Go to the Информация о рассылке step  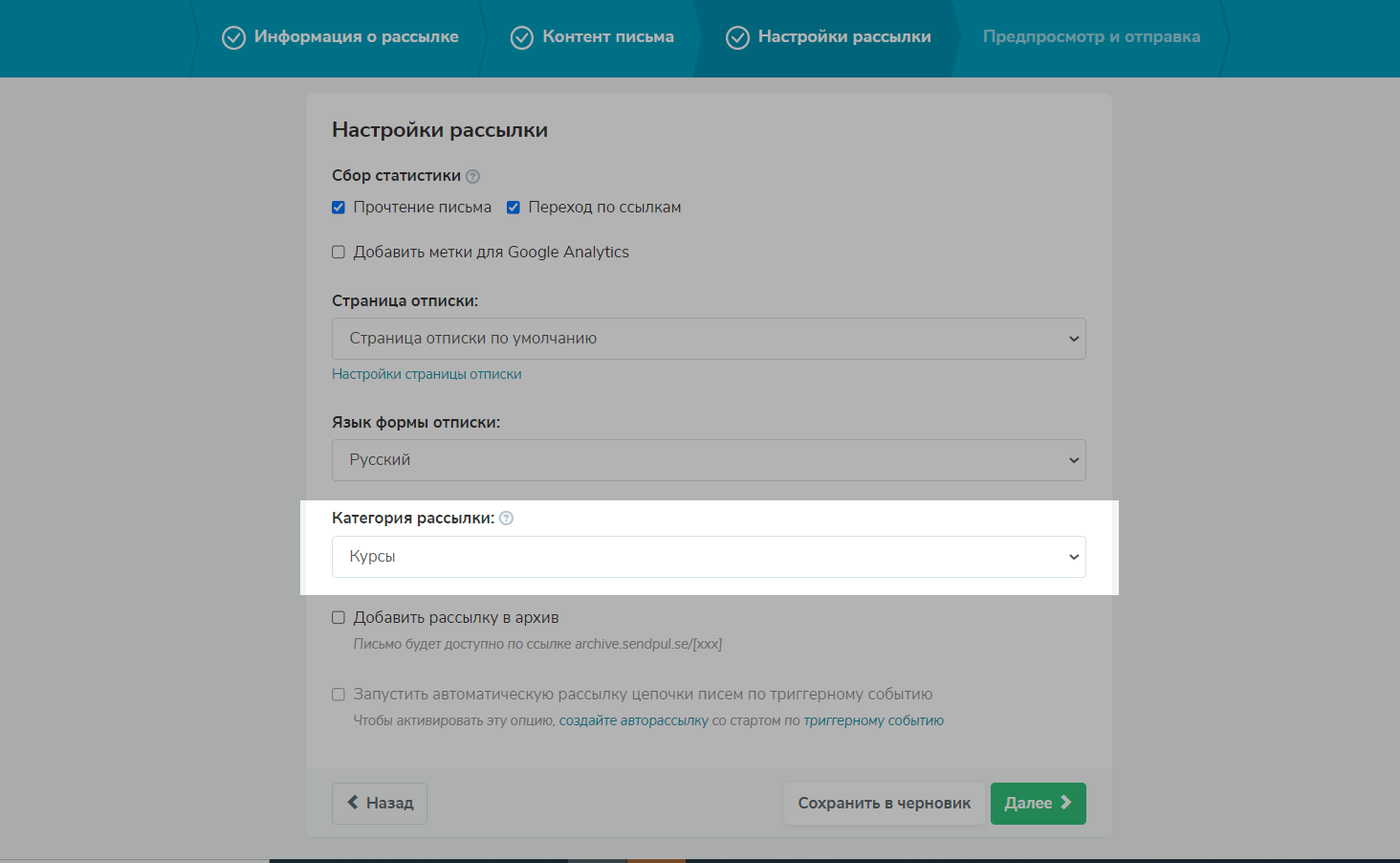point(356,37)
